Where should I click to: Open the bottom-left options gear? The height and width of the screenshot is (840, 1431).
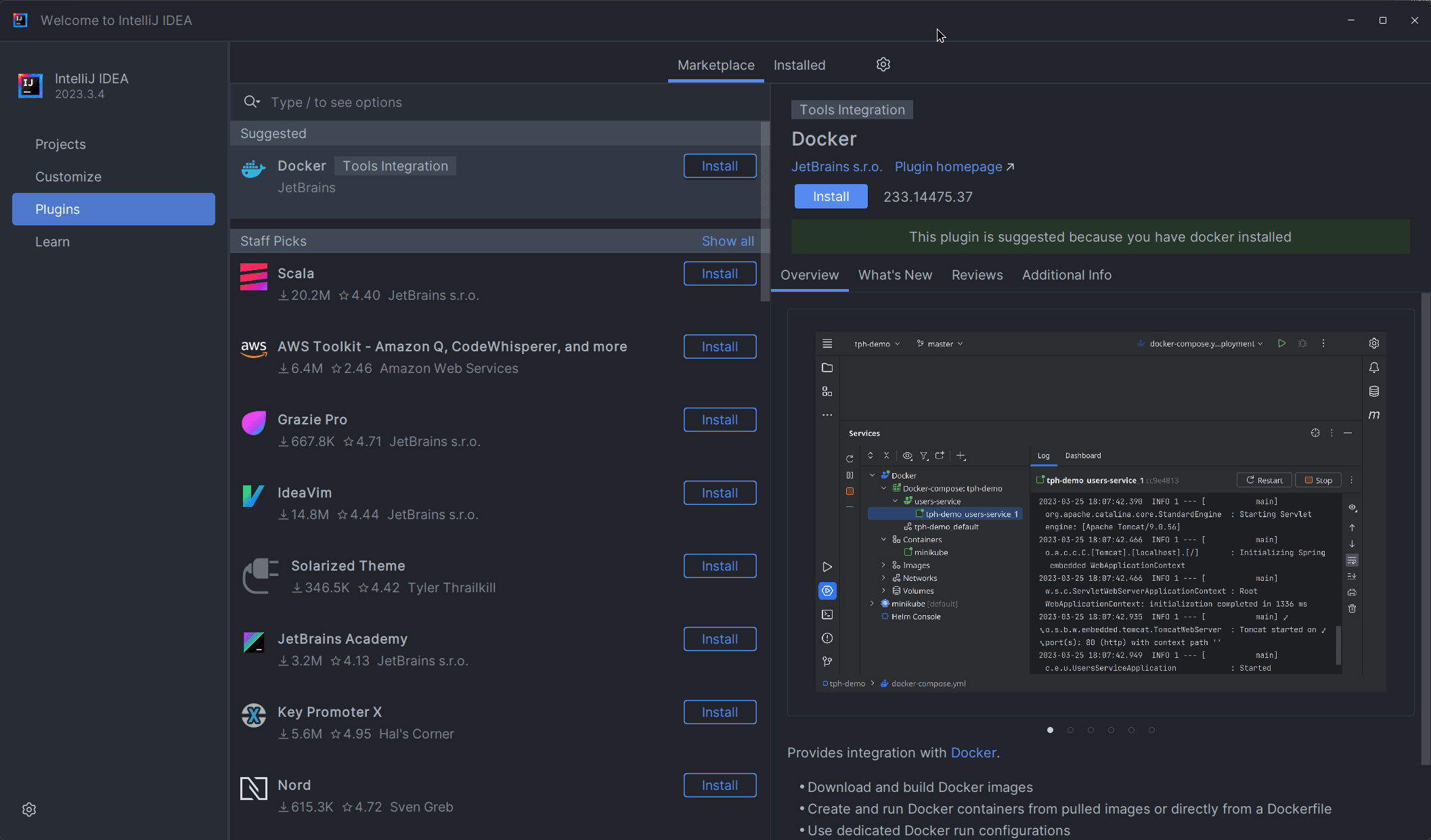point(29,810)
